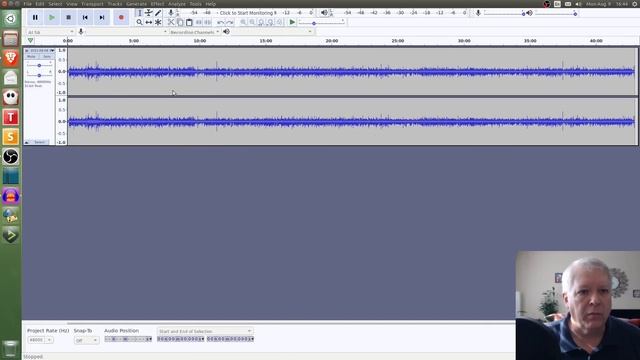Click the Pause transport button
This screenshot has height=360, width=640.
coord(35,18)
